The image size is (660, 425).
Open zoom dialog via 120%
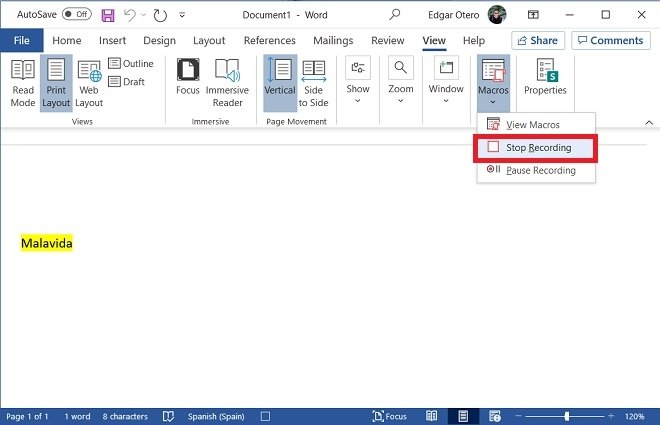(x=634, y=417)
